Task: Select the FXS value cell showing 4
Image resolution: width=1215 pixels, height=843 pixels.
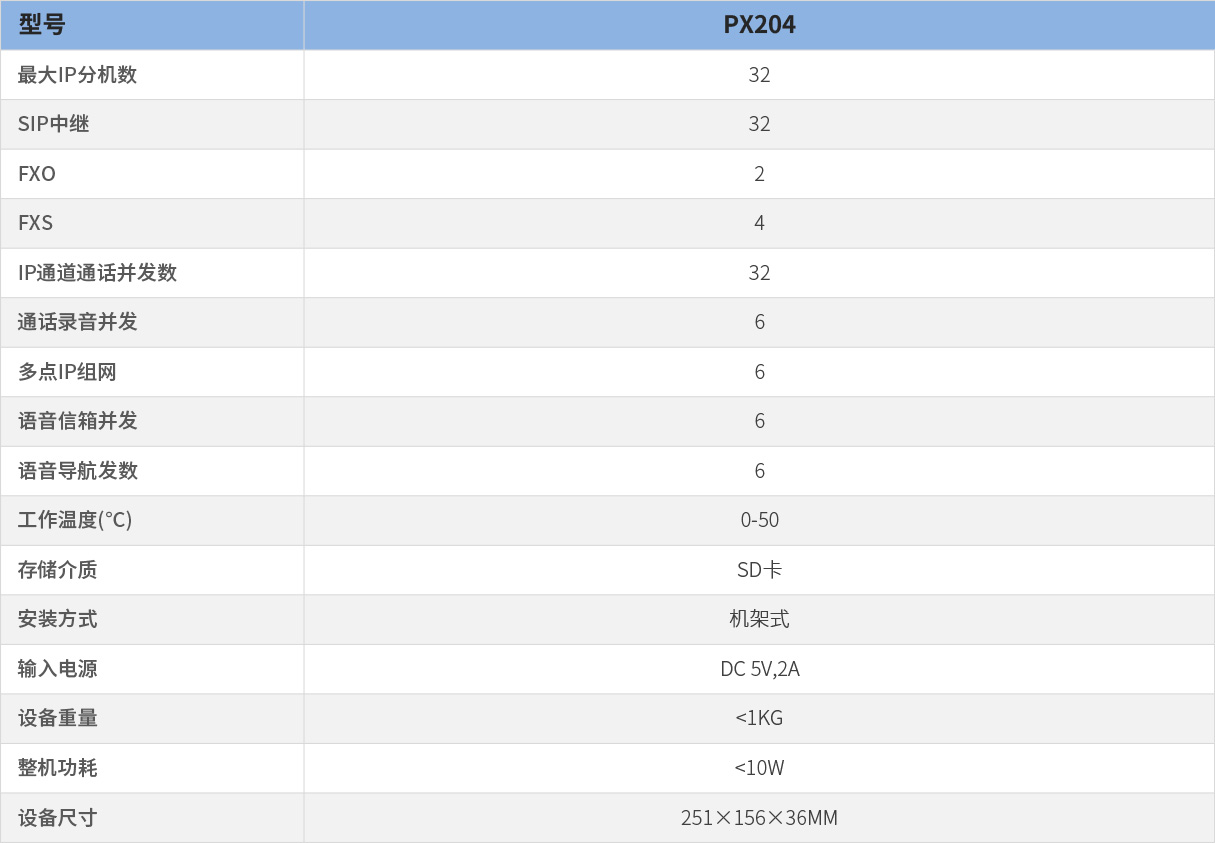Action: [759, 223]
